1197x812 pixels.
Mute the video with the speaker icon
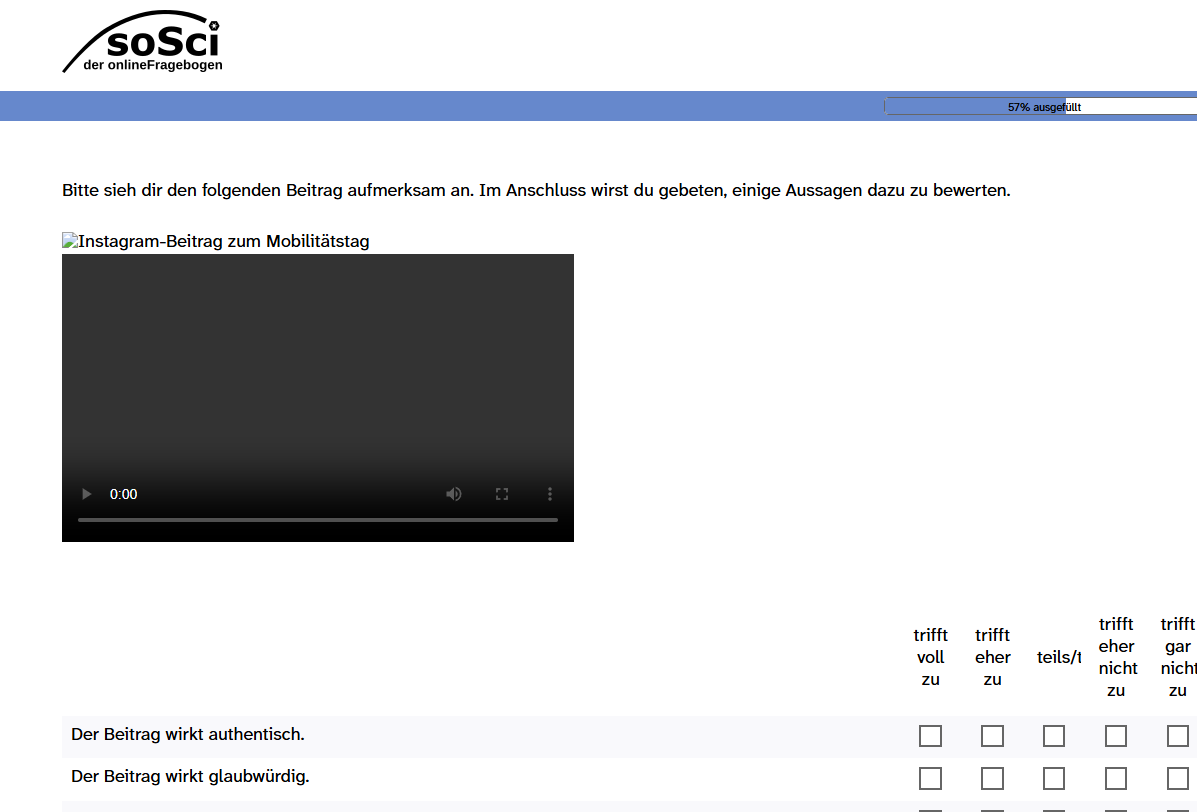coord(454,494)
